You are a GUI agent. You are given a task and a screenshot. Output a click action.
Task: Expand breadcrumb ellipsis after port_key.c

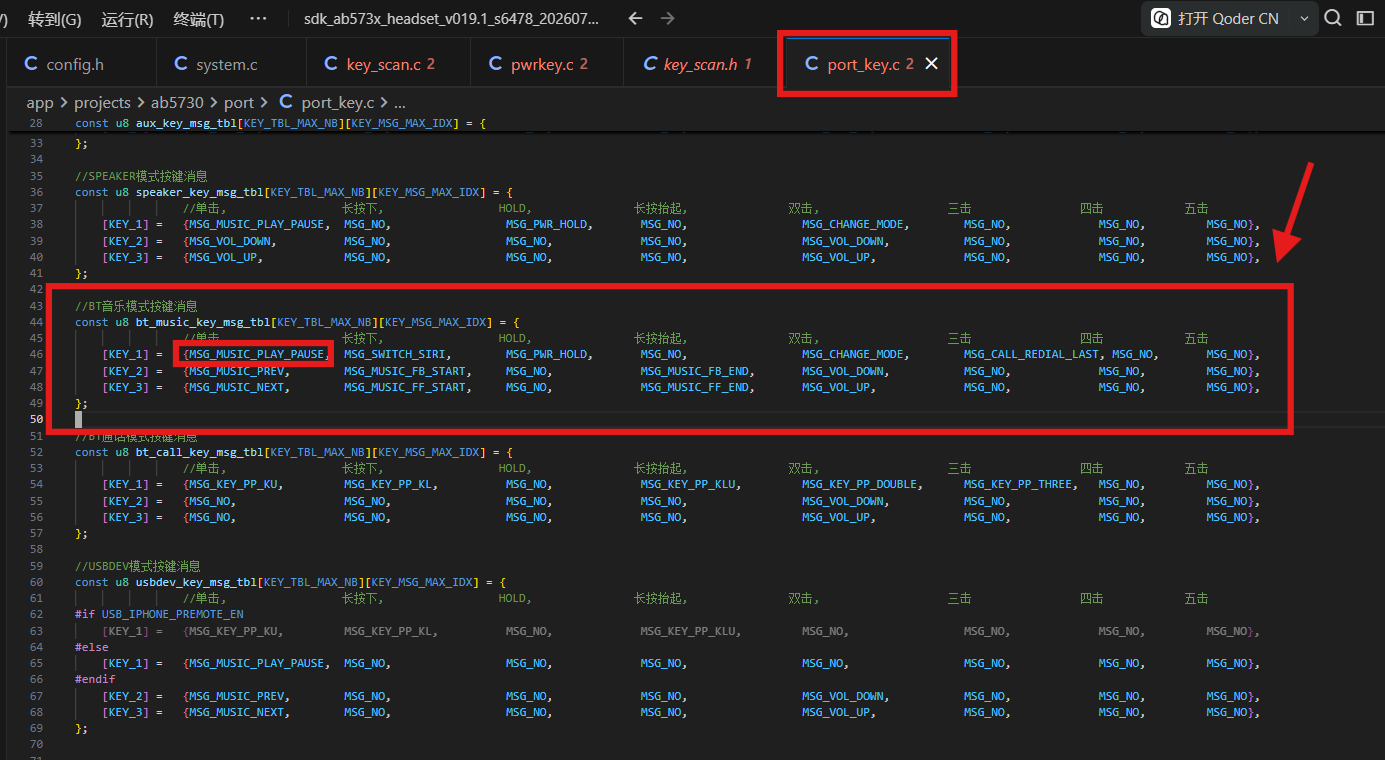(x=400, y=102)
